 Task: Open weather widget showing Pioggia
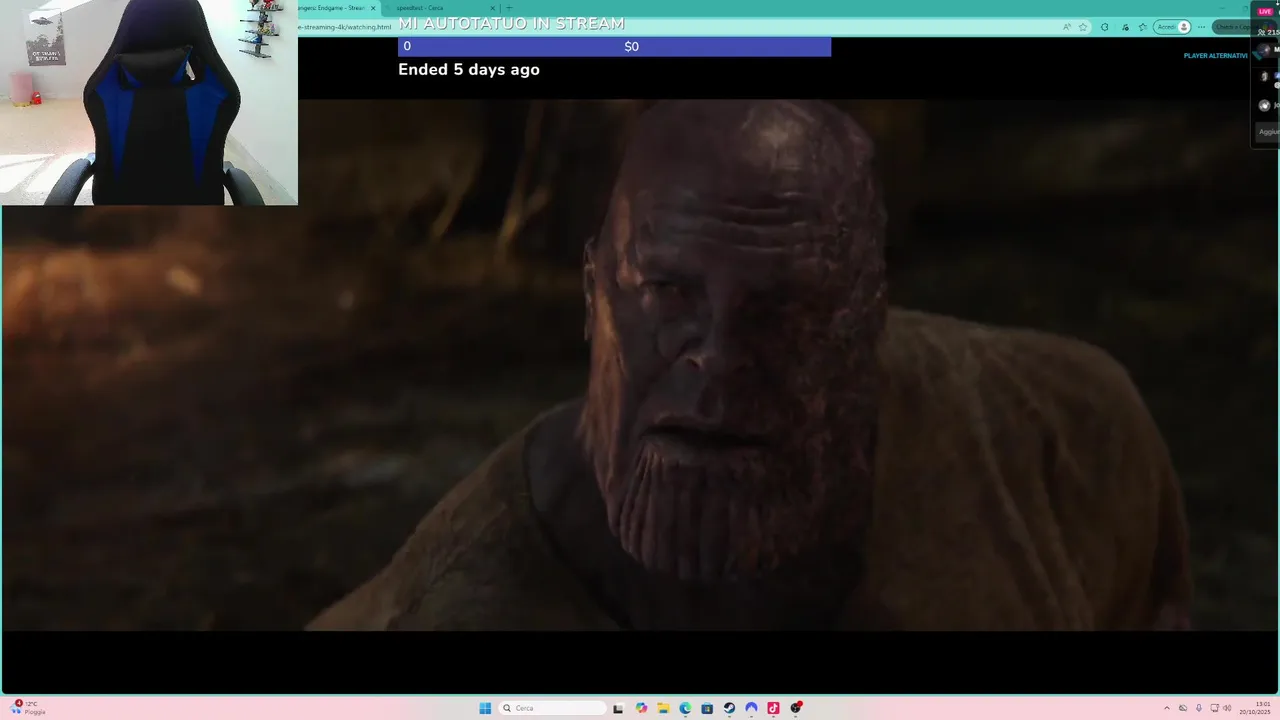pos(28,708)
